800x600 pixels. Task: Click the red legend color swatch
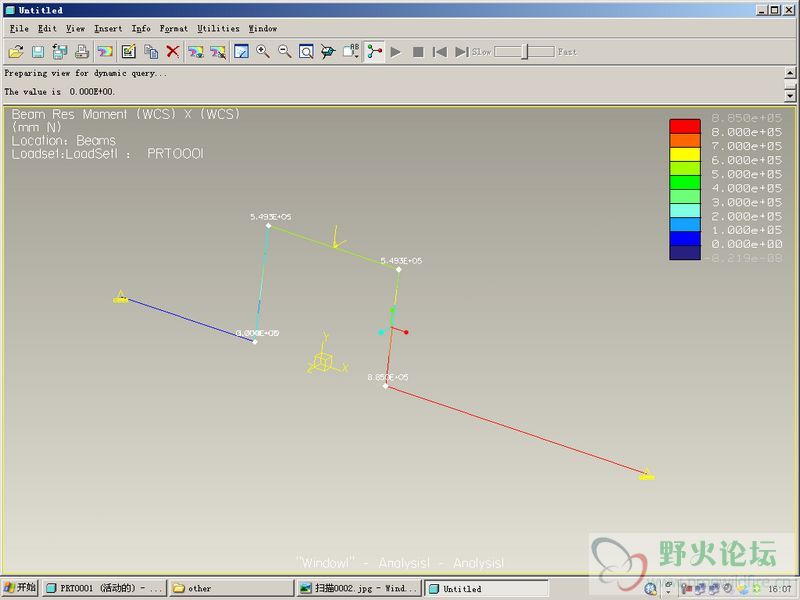[685, 126]
